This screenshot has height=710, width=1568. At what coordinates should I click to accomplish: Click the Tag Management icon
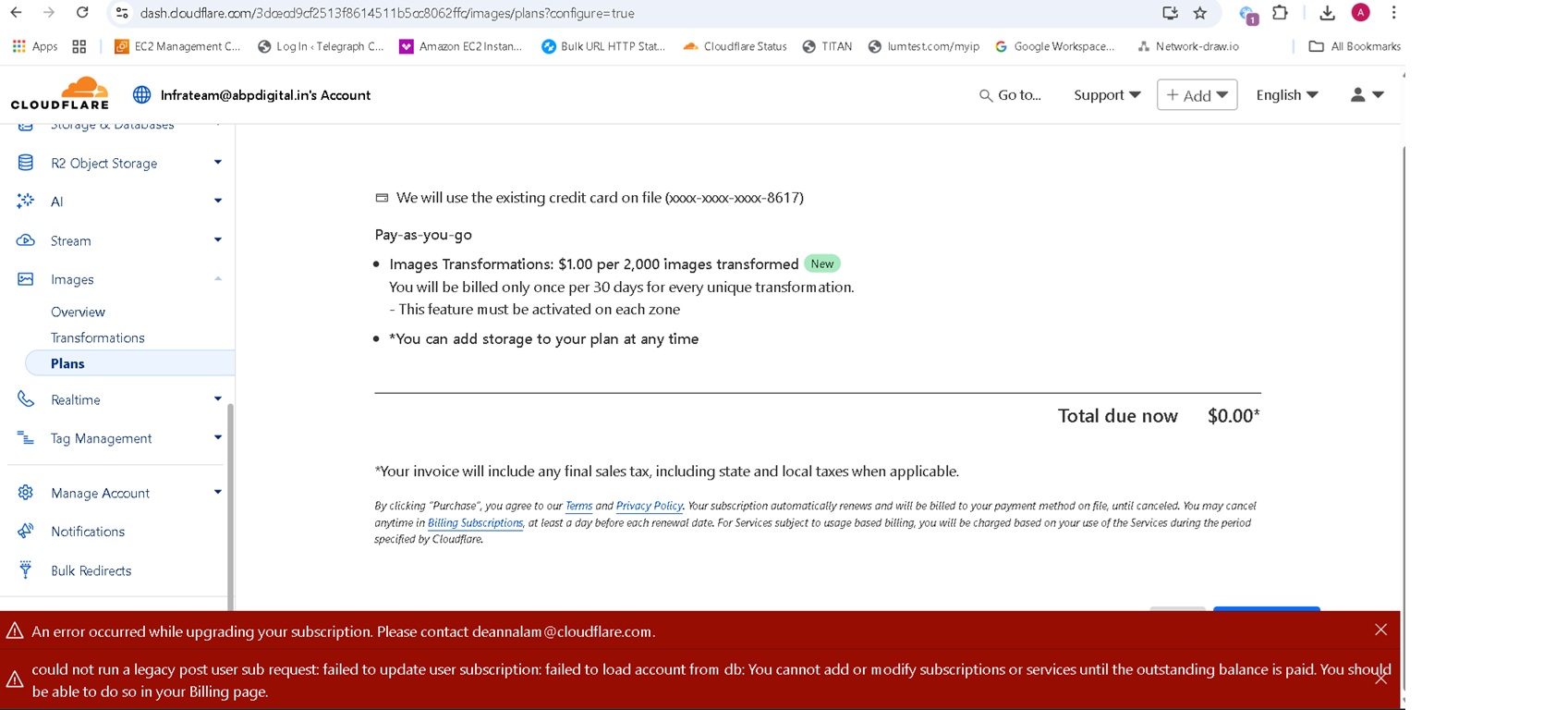[26, 438]
